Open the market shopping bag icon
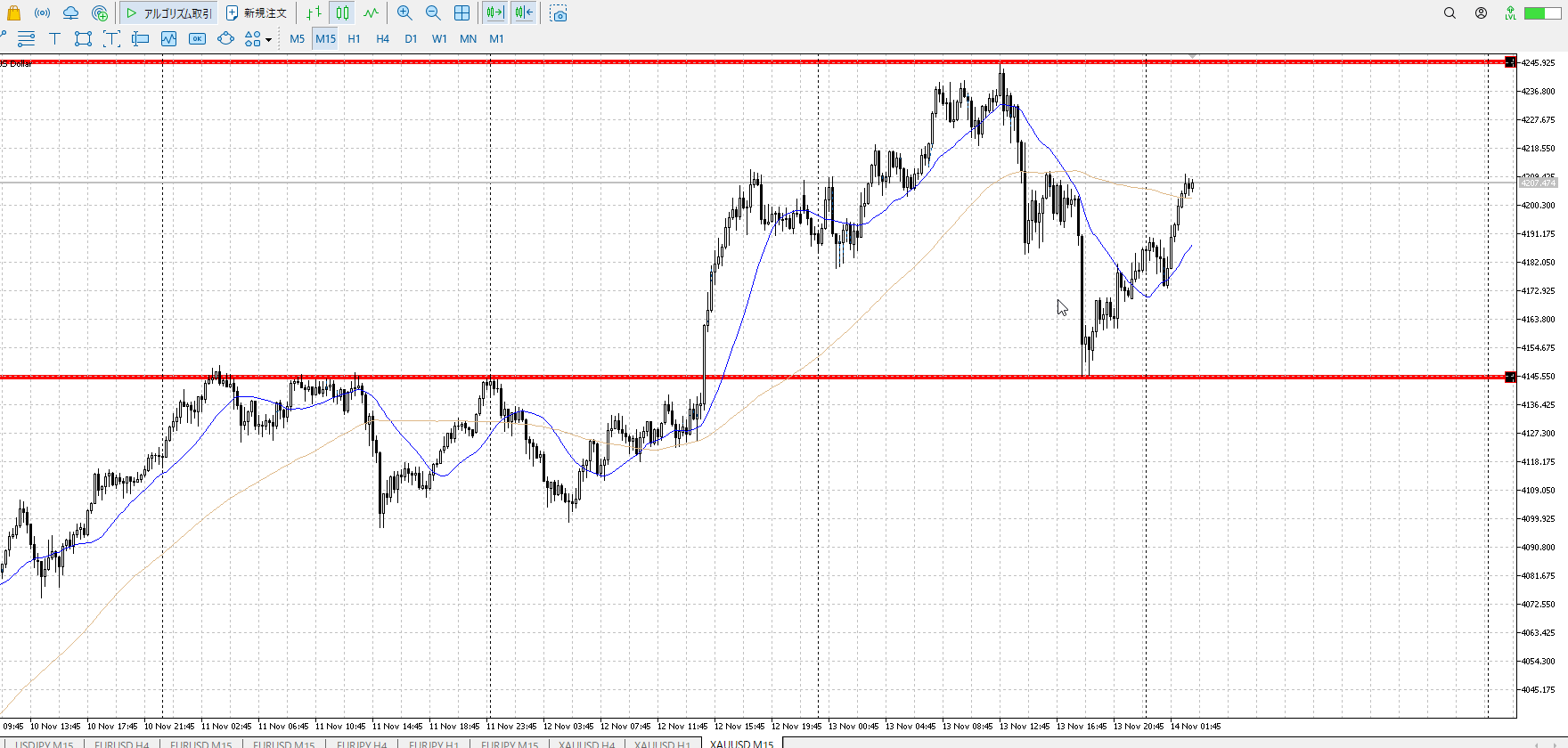 pos(13,13)
